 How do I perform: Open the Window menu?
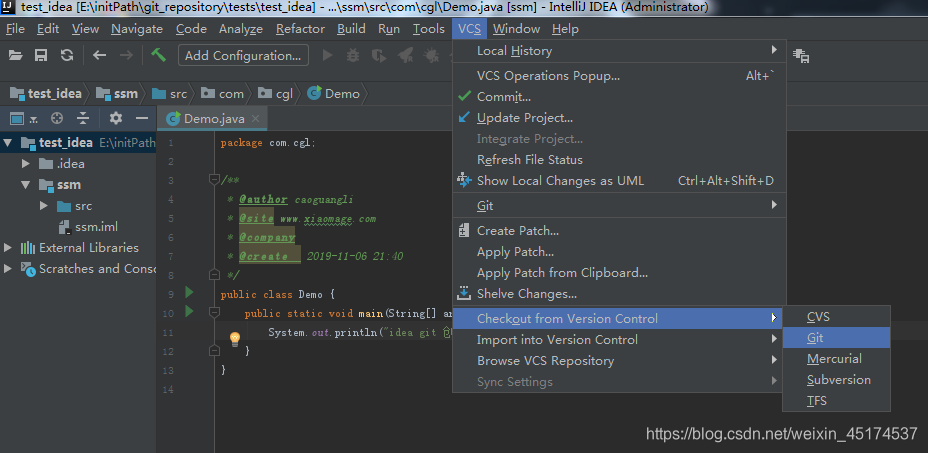click(x=516, y=28)
